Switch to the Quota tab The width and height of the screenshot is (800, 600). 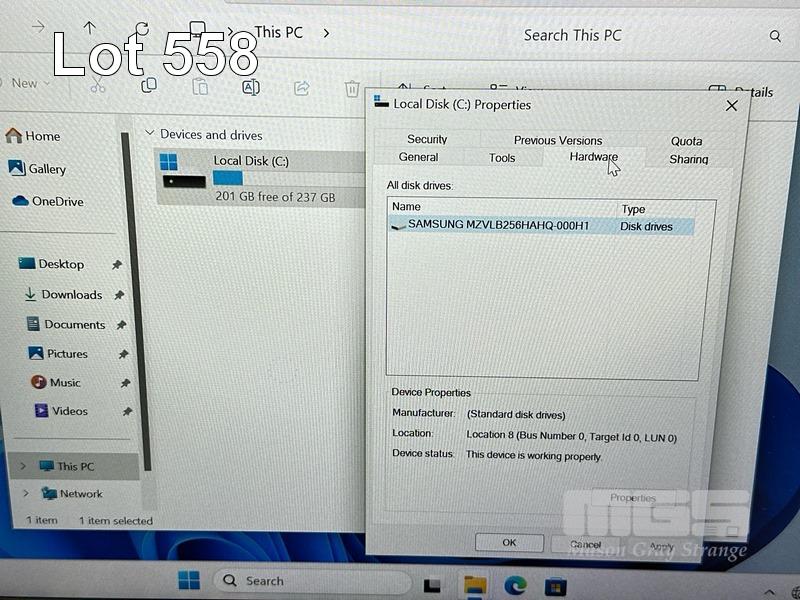(x=686, y=141)
